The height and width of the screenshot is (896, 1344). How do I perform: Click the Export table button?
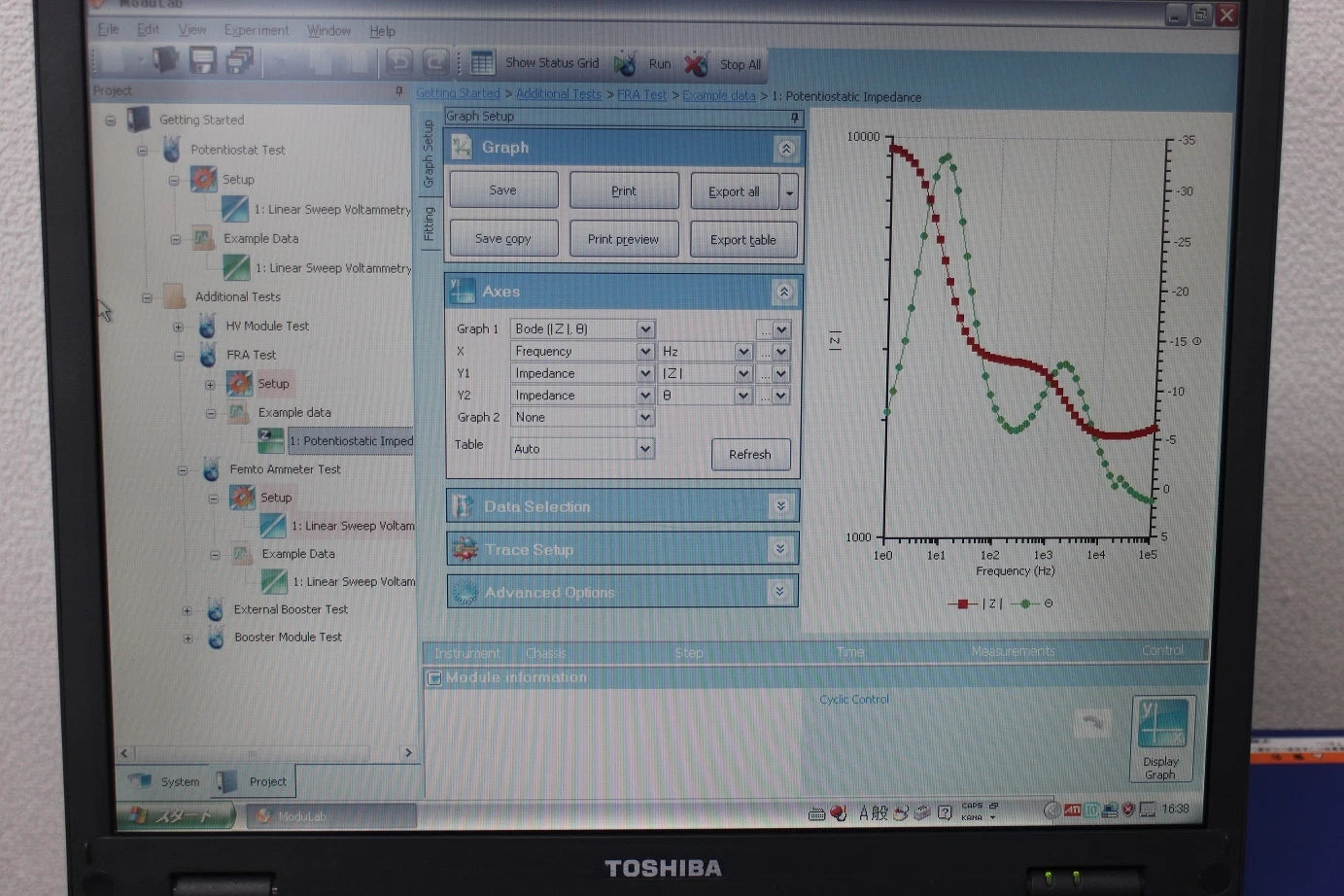pyautogui.click(x=743, y=240)
